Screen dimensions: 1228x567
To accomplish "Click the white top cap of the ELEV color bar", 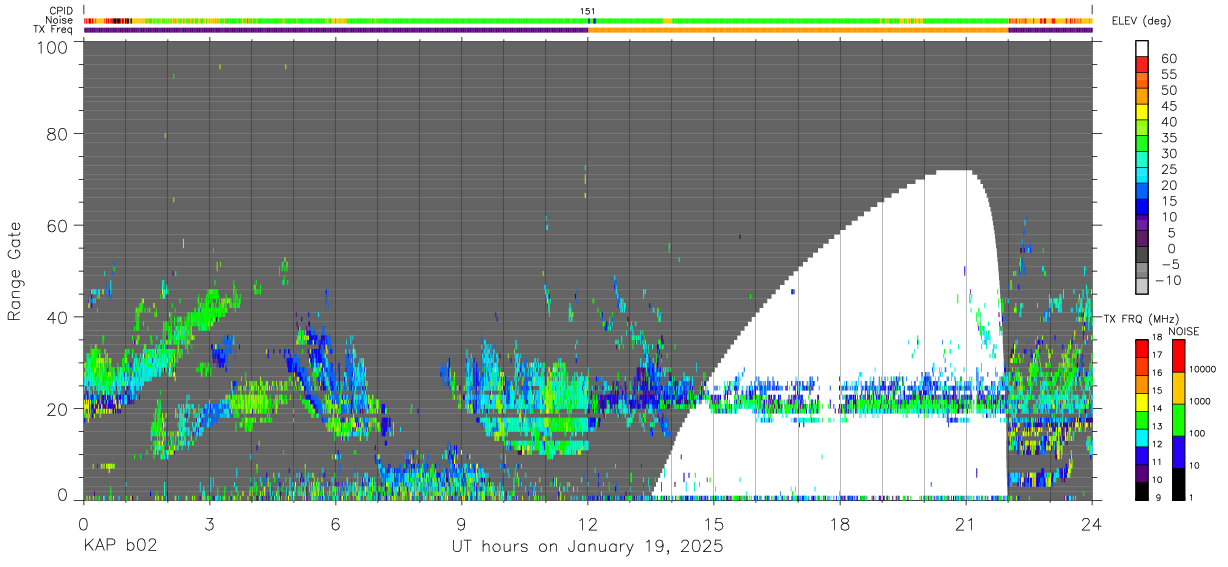I will tap(1141, 49).
